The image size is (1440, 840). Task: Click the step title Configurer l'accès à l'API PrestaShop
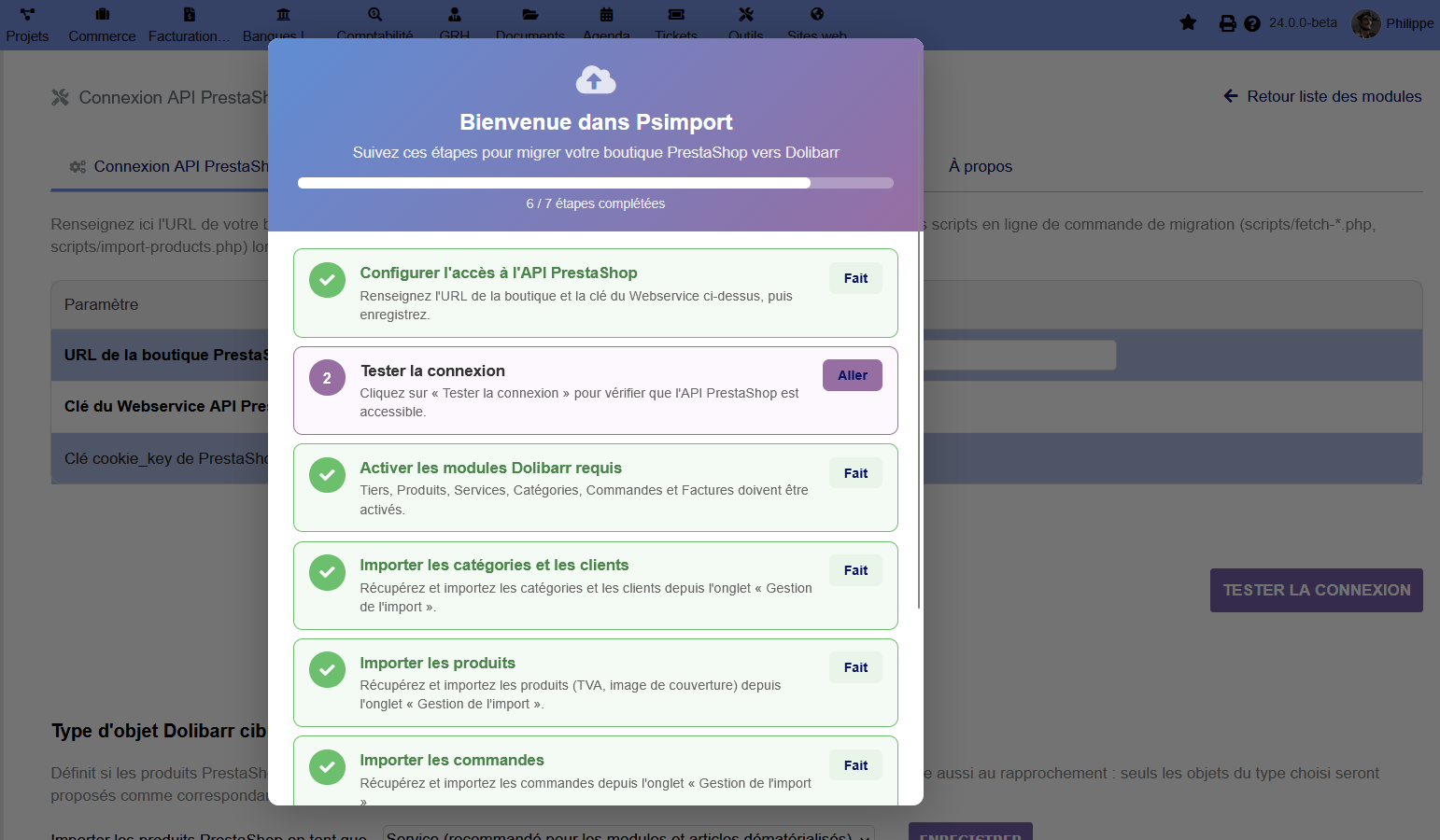pyautogui.click(x=499, y=273)
